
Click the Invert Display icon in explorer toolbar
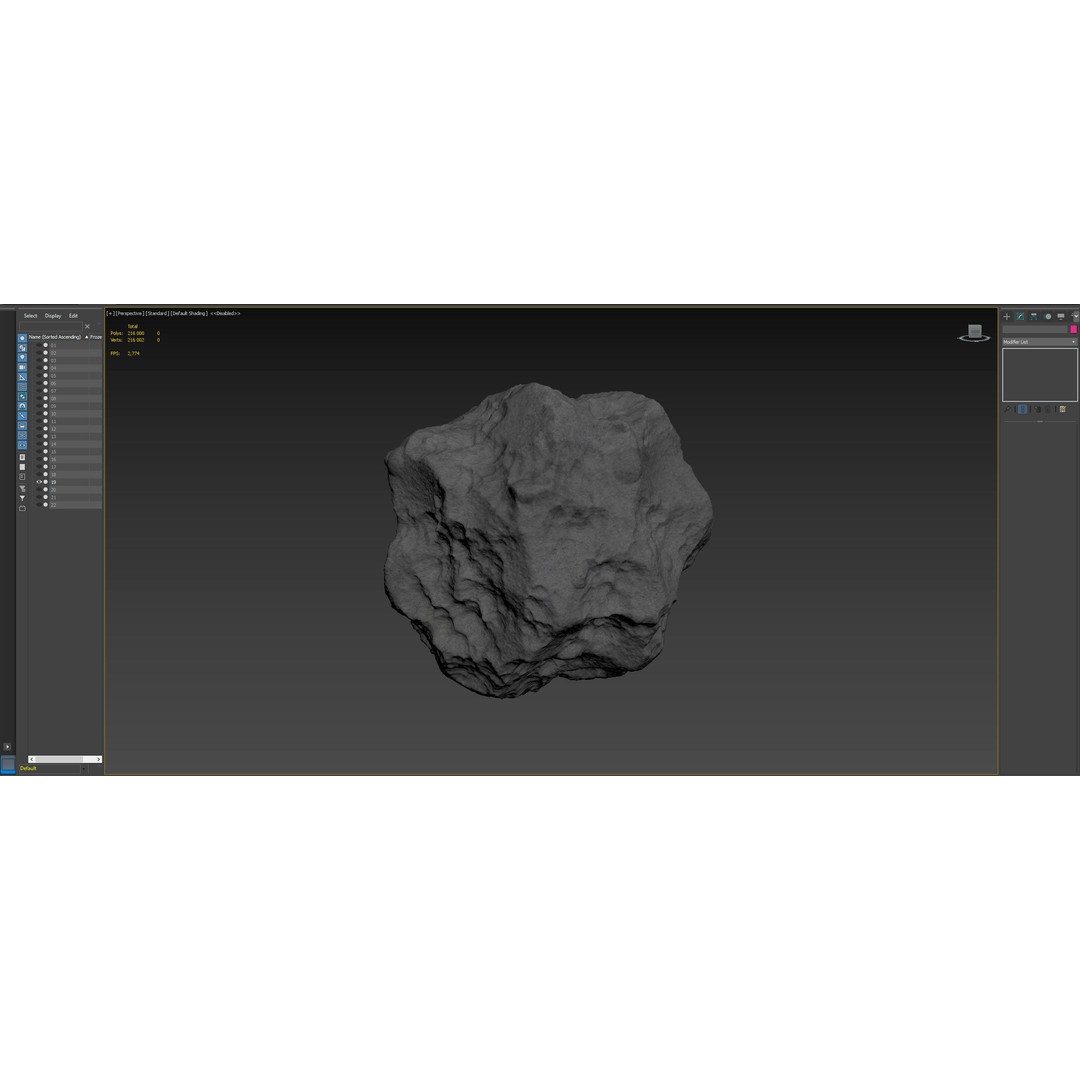click(22, 477)
